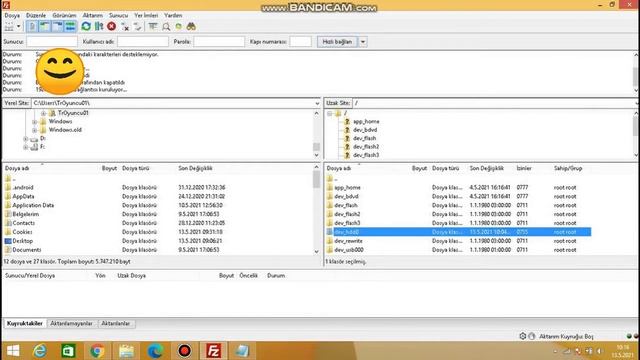Switch to Aktarılamayanlar tab
The image size is (640, 360).
[x=71, y=323]
